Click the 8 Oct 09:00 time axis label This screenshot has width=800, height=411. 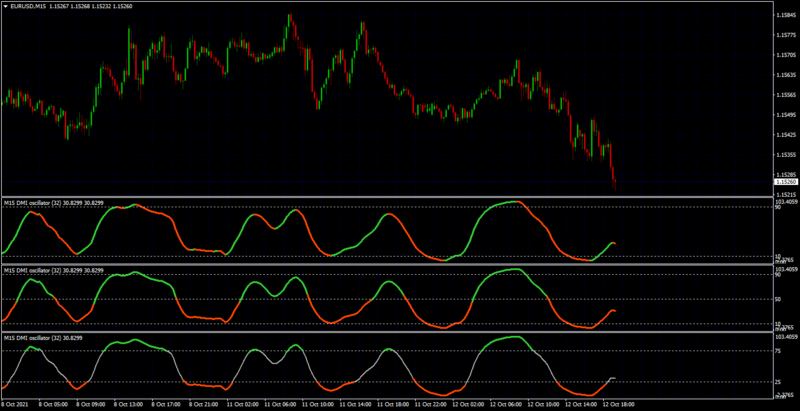click(x=92, y=404)
